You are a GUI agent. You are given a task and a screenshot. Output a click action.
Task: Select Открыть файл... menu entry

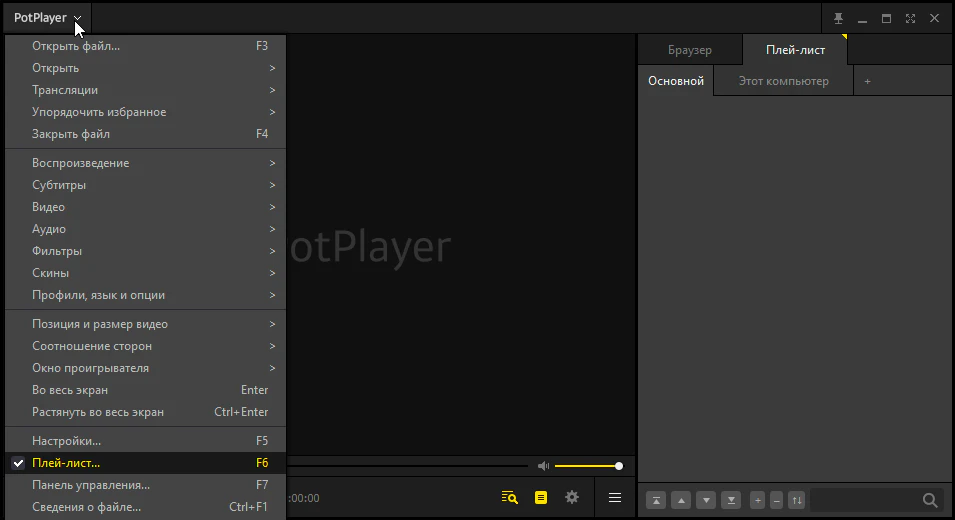pos(76,46)
